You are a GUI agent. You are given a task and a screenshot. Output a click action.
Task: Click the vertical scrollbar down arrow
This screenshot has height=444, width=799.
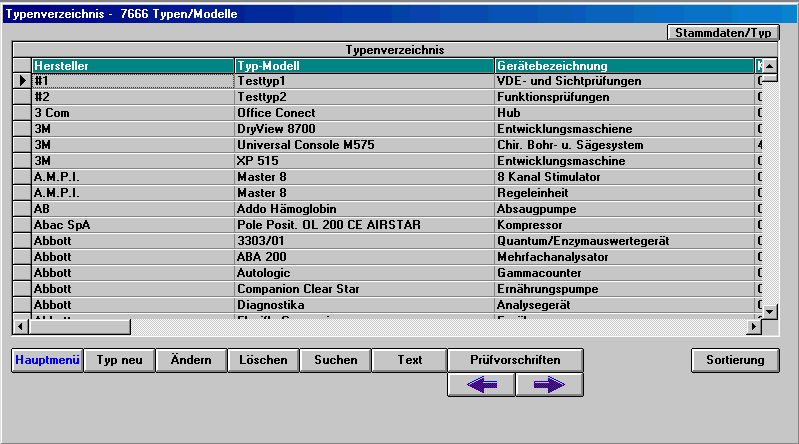click(x=769, y=311)
